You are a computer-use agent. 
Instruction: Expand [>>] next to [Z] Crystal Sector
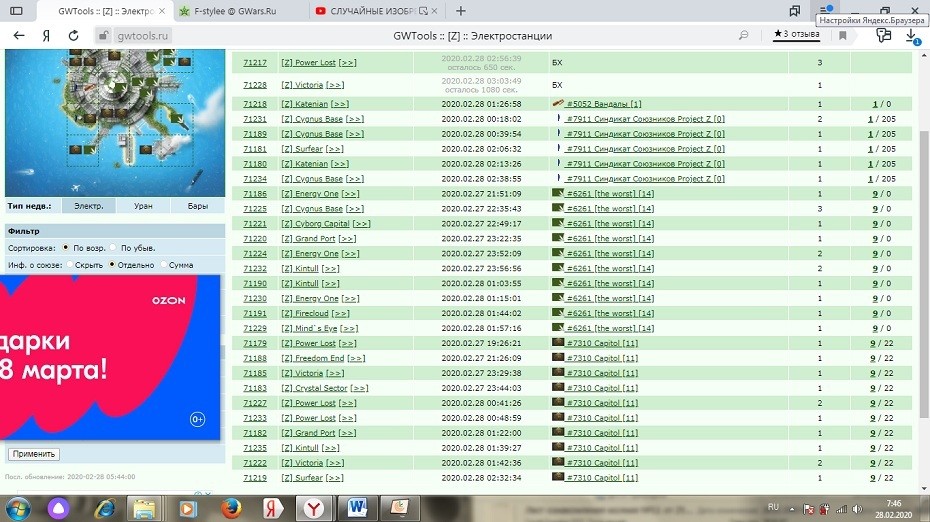click(359, 388)
